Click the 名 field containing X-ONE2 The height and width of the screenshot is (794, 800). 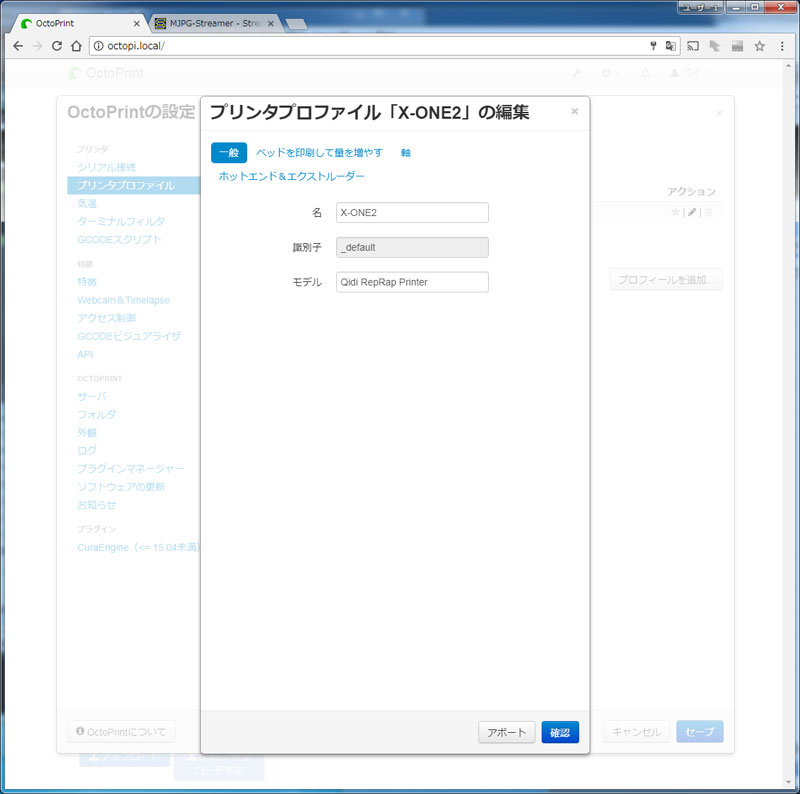click(412, 212)
